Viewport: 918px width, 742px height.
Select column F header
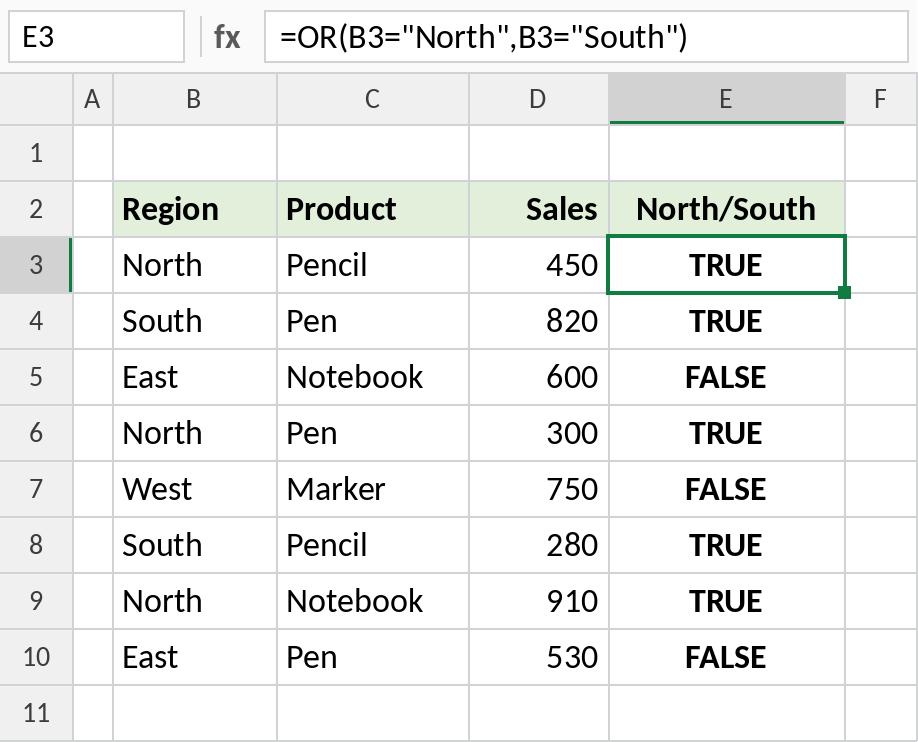(x=881, y=99)
